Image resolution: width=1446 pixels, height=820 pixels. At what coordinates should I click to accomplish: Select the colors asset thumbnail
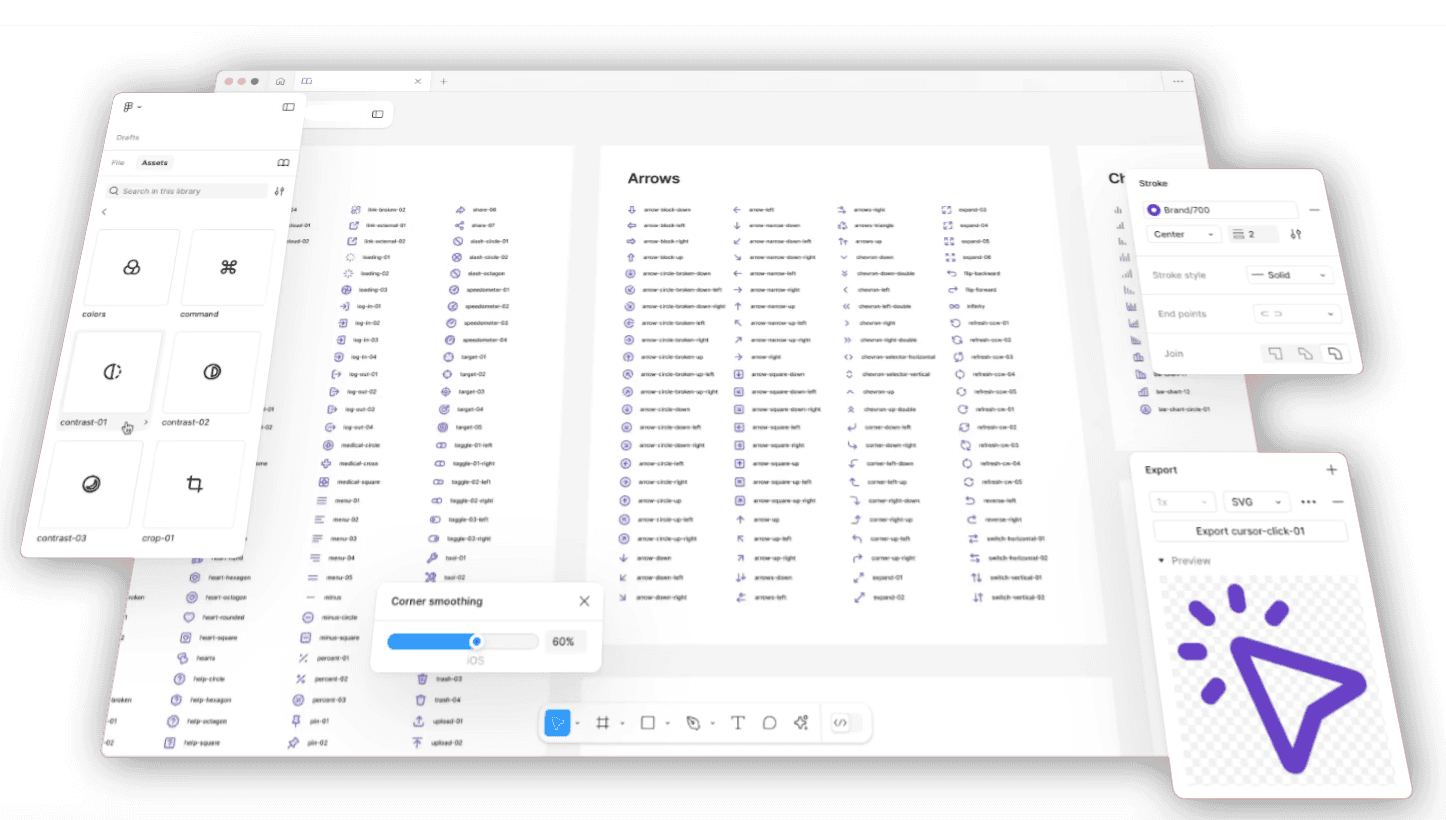coord(132,266)
